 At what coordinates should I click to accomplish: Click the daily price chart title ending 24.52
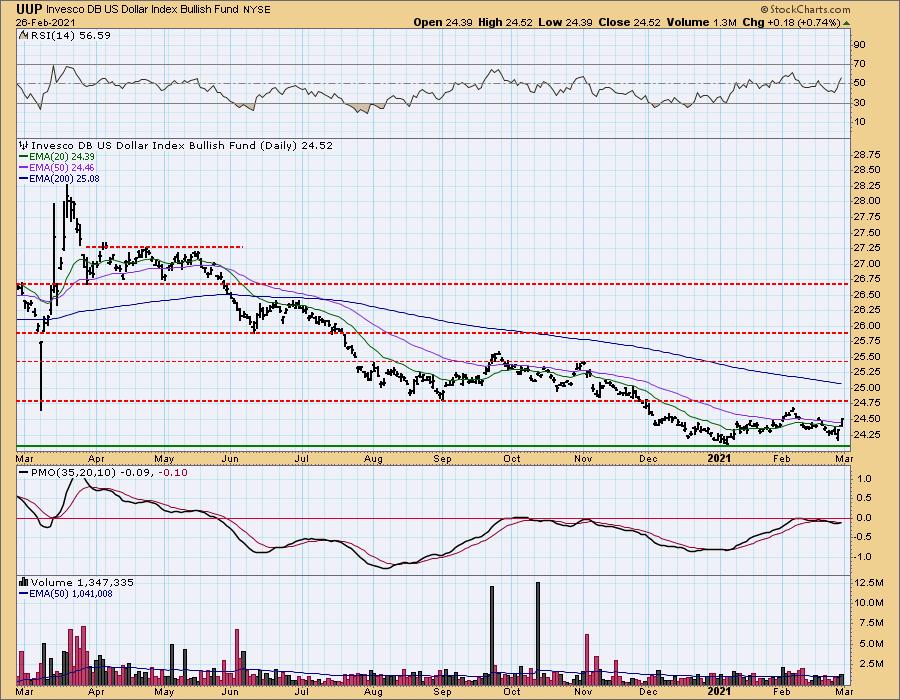181,146
